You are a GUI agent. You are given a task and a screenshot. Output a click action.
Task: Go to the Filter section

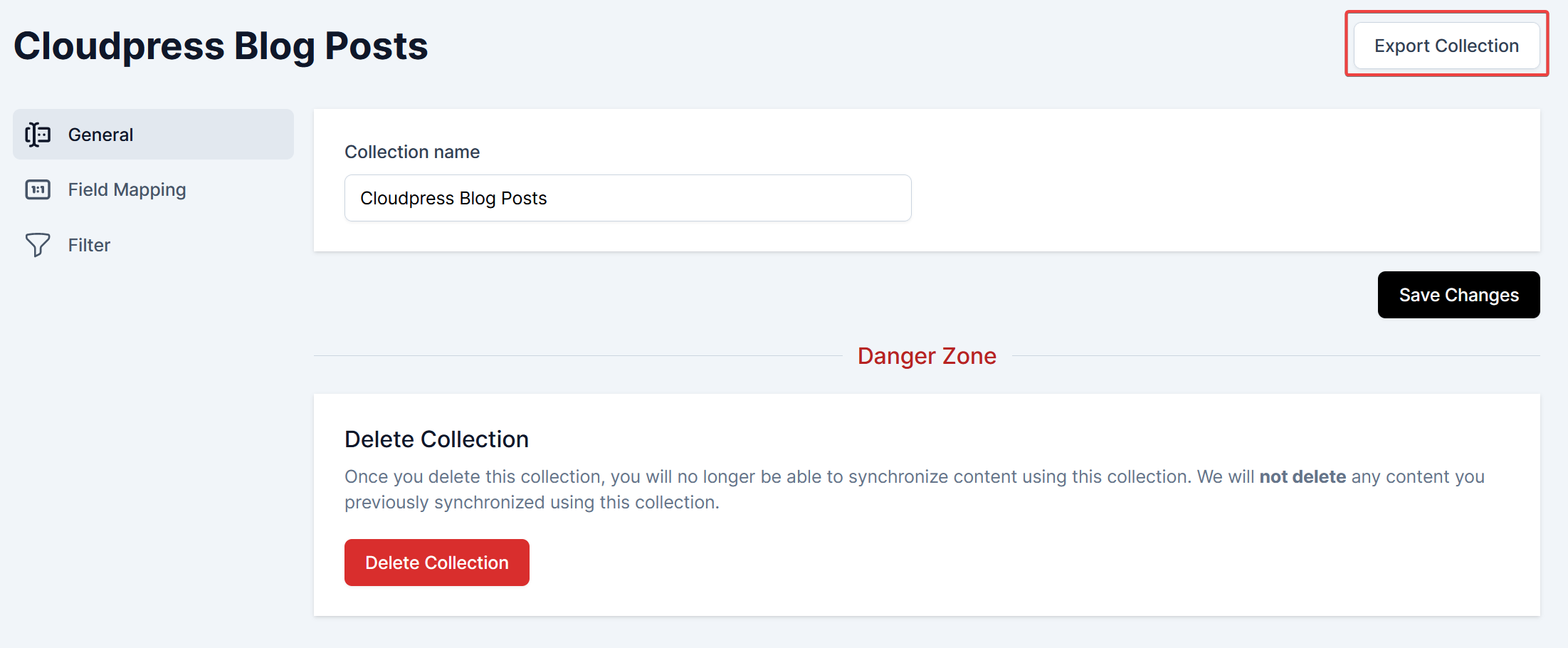pos(89,245)
